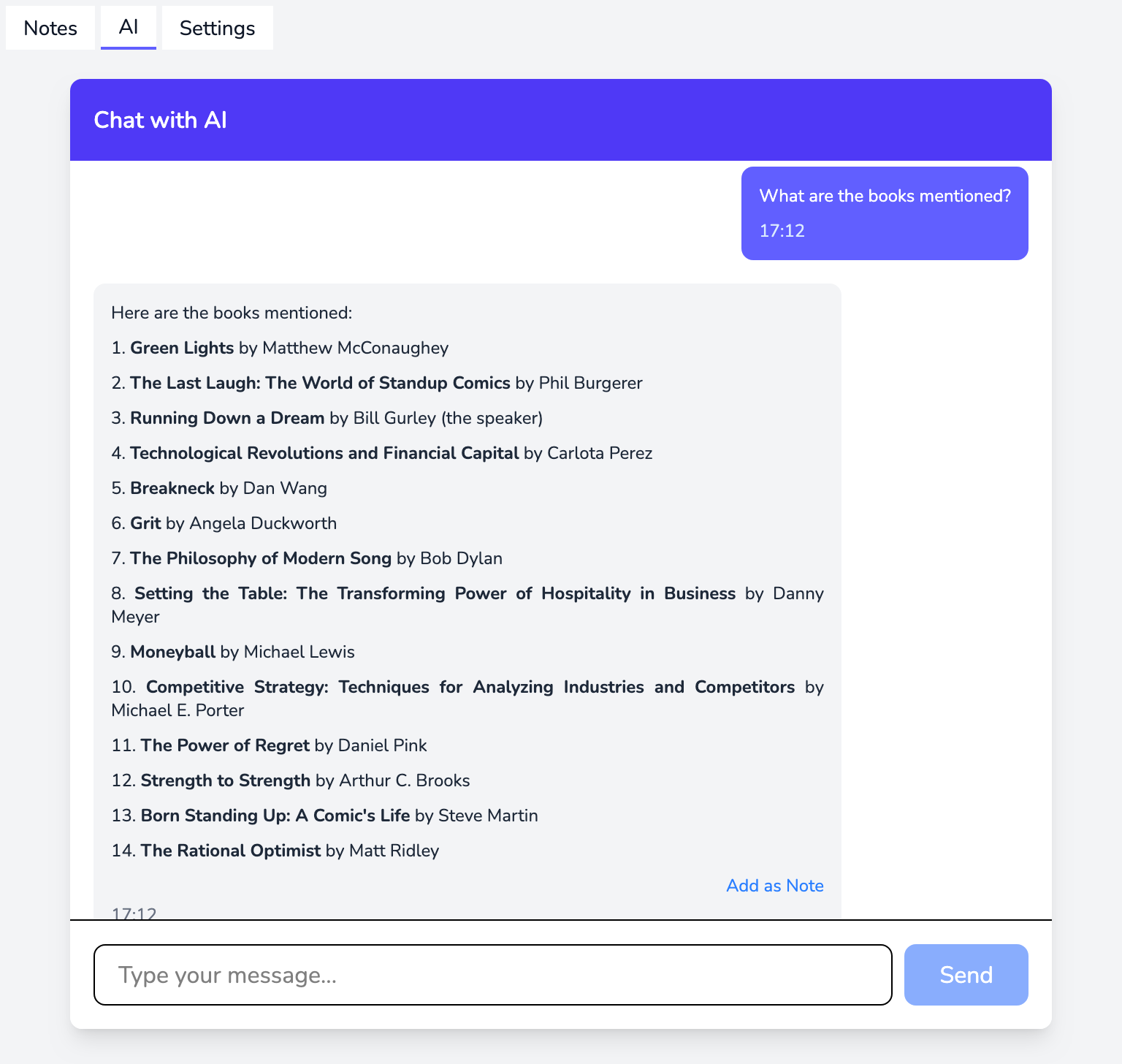Select Green Lights by Matthew McConaughey
This screenshot has height=1064, width=1122.
tap(280, 348)
